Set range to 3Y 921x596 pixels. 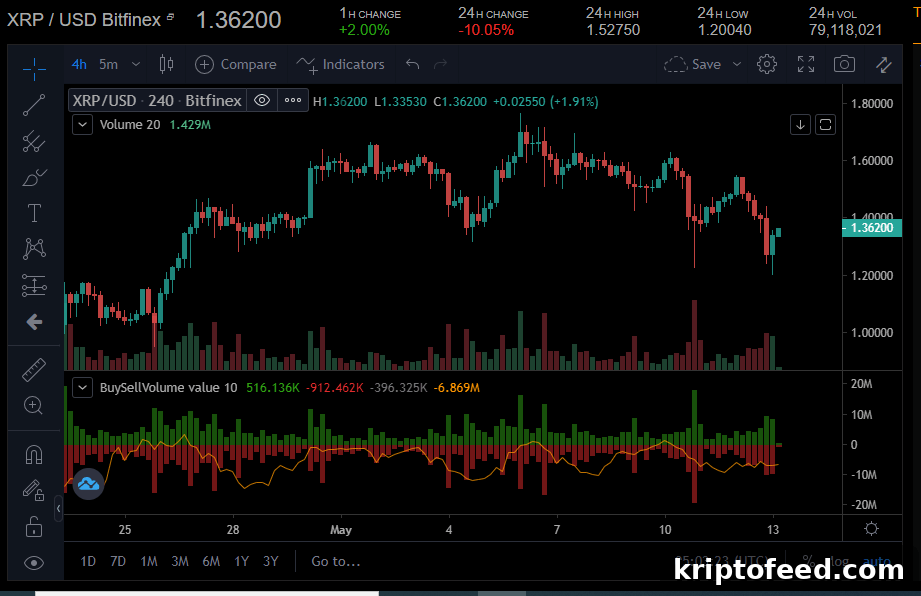pyautogui.click(x=271, y=561)
